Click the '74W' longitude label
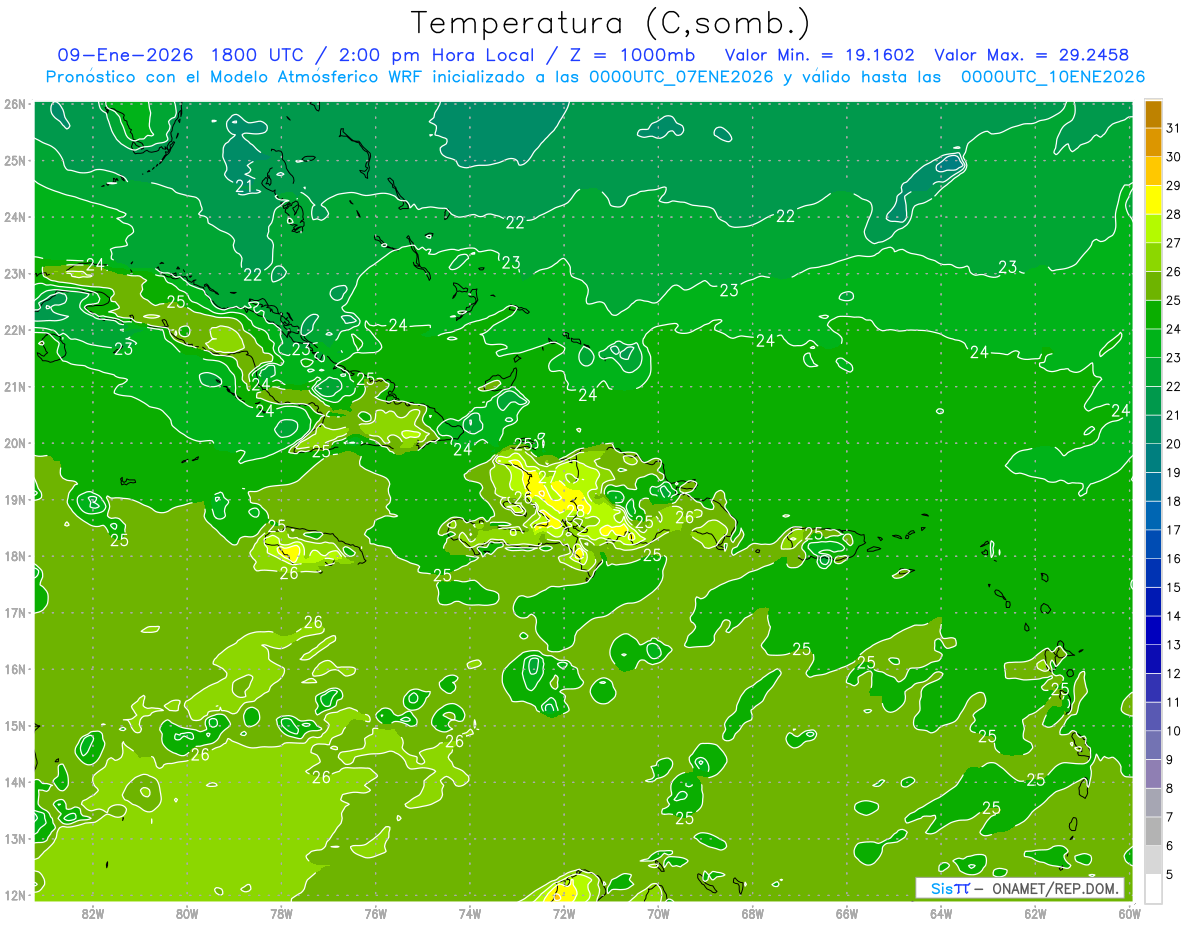Viewport: 1200px width, 927px height. pos(470,913)
